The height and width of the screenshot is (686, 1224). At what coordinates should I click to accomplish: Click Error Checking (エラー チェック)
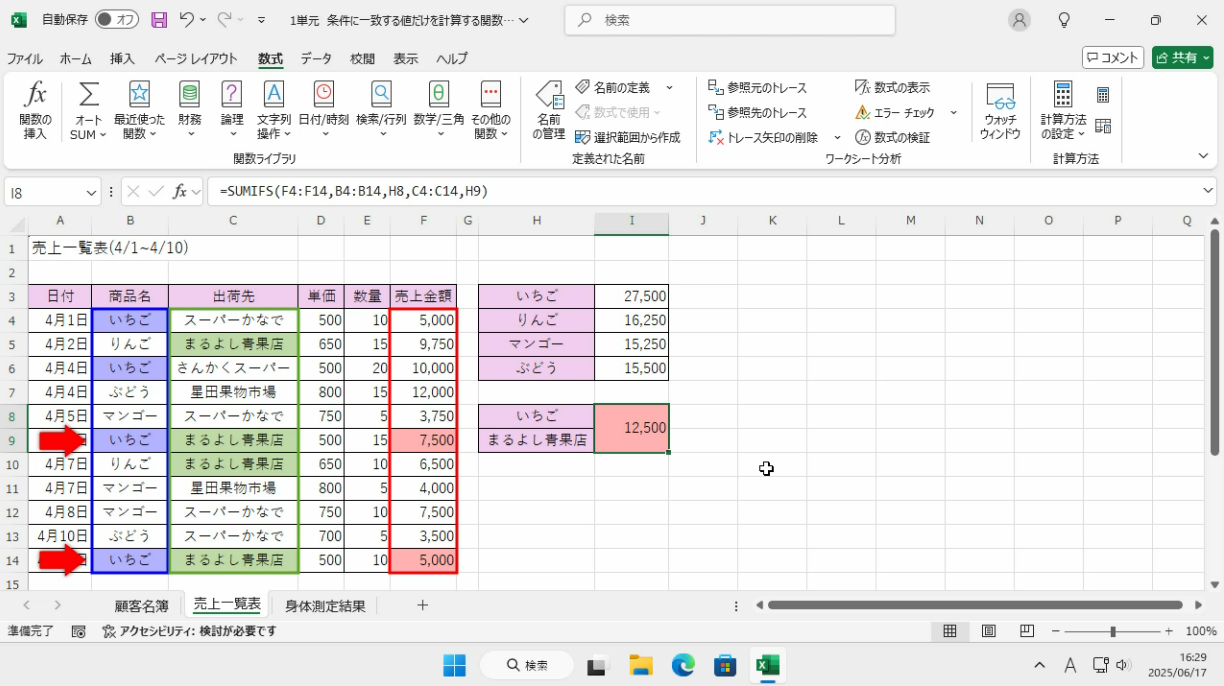(x=895, y=112)
